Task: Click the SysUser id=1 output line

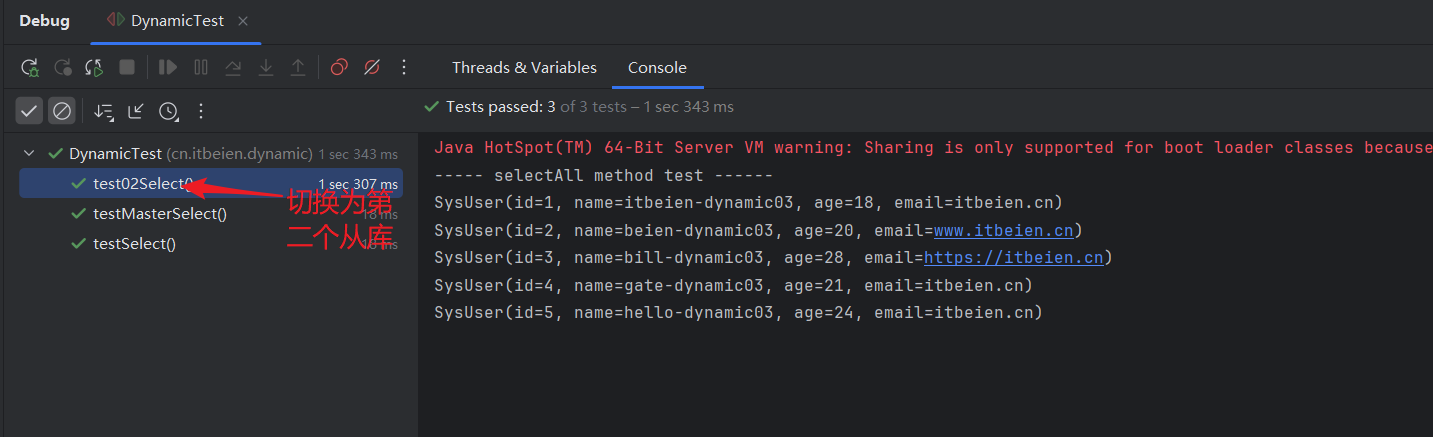Action: pos(748,204)
